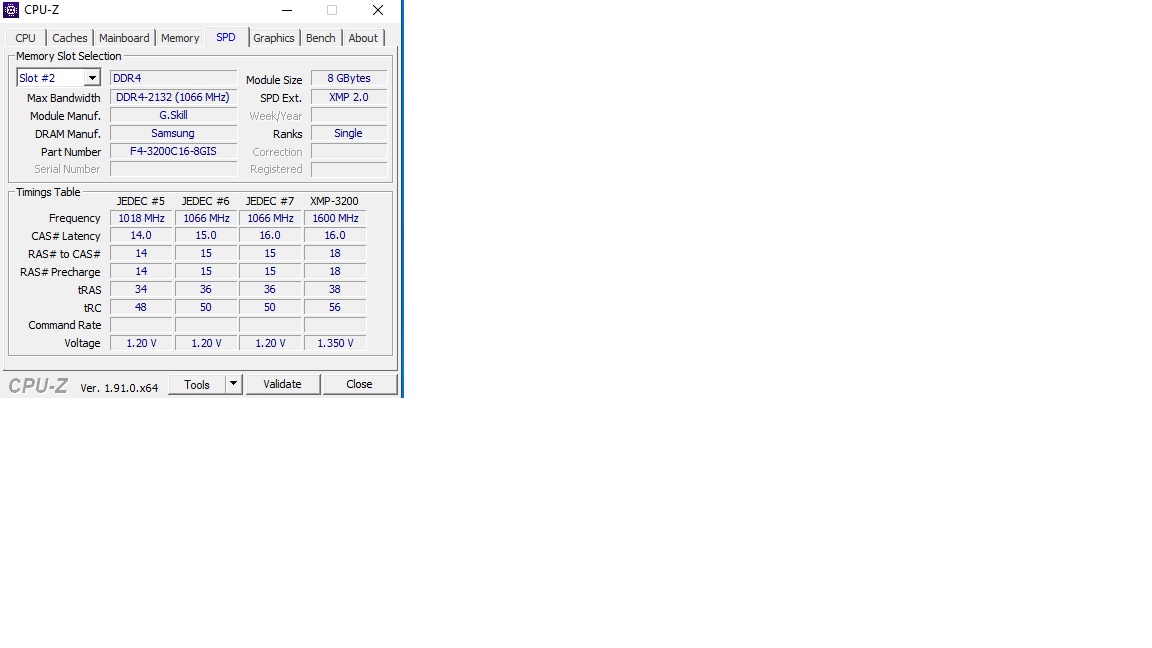Open the CPU tab

pyautogui.click(x=26, y=38)
